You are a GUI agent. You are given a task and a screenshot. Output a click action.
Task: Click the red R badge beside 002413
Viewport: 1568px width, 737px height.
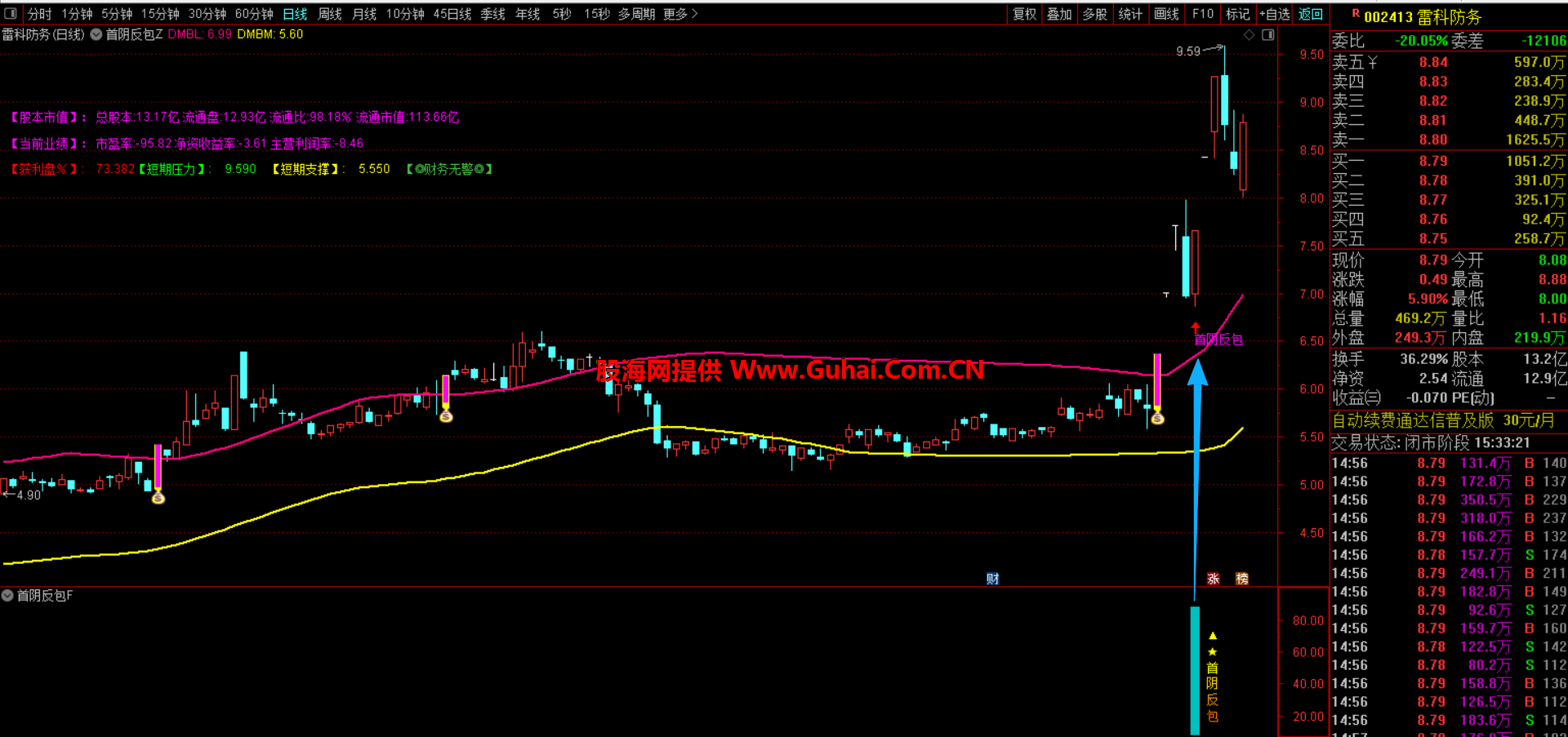(x=1356, y=14)
